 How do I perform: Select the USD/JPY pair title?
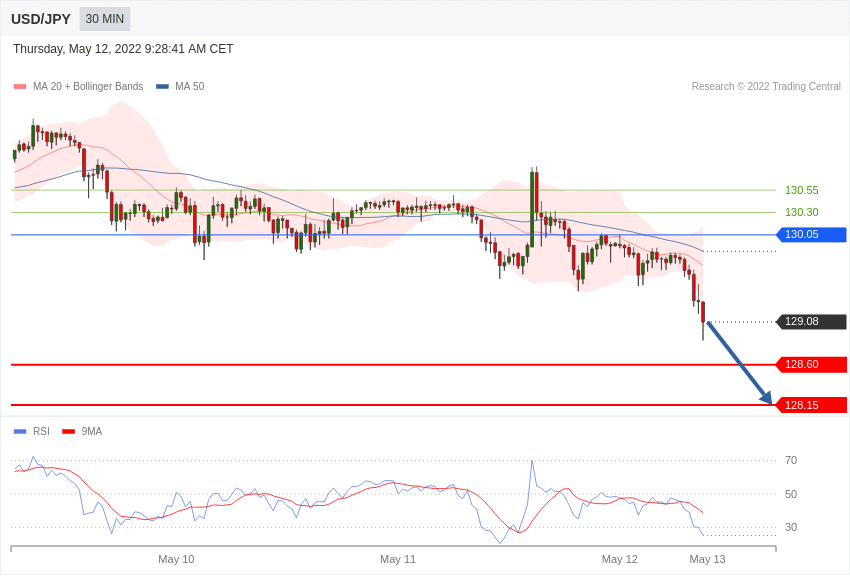[x=41, y=19]
